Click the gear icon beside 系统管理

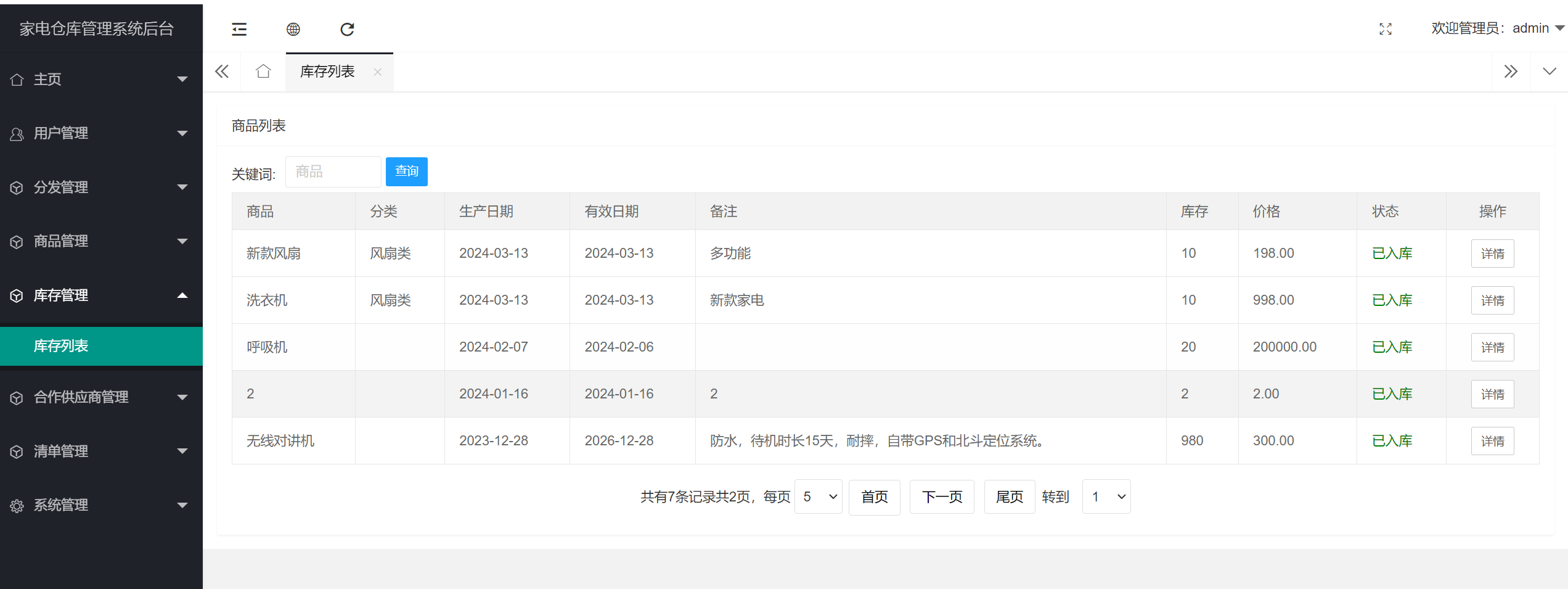click(x=17, y=505)
